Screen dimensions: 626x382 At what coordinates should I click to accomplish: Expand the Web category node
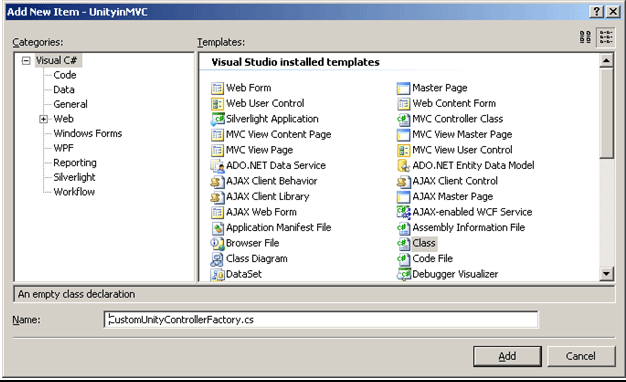(44, 119)
